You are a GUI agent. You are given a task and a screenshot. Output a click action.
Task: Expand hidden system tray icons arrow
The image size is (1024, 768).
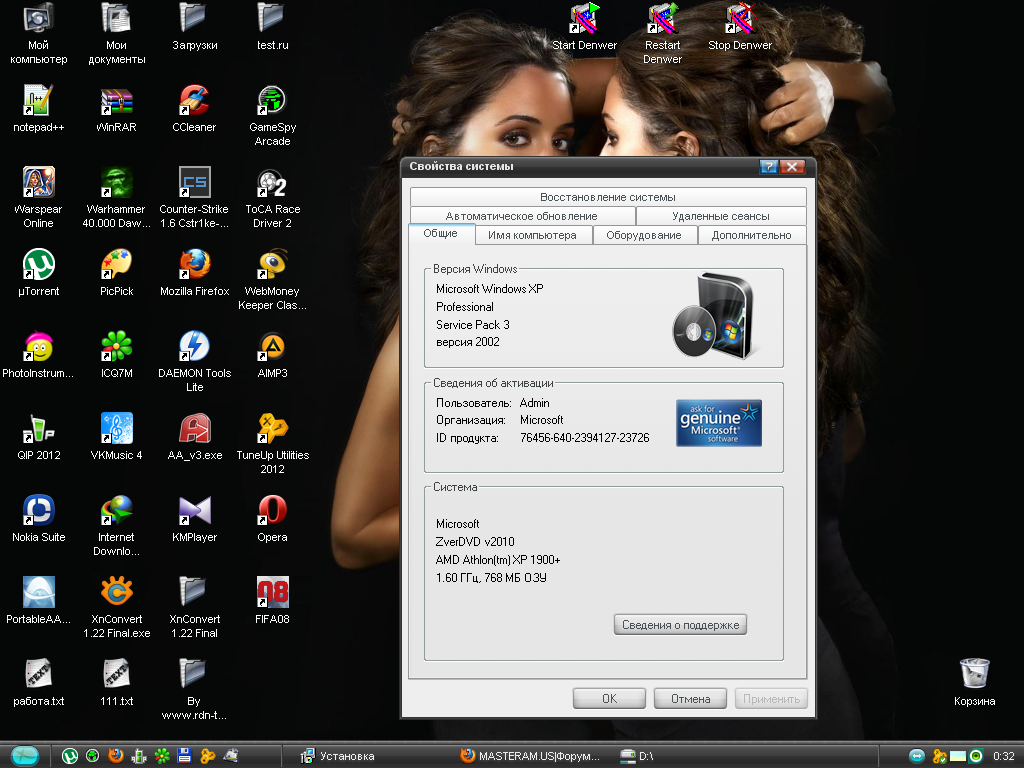coord(917,756)
